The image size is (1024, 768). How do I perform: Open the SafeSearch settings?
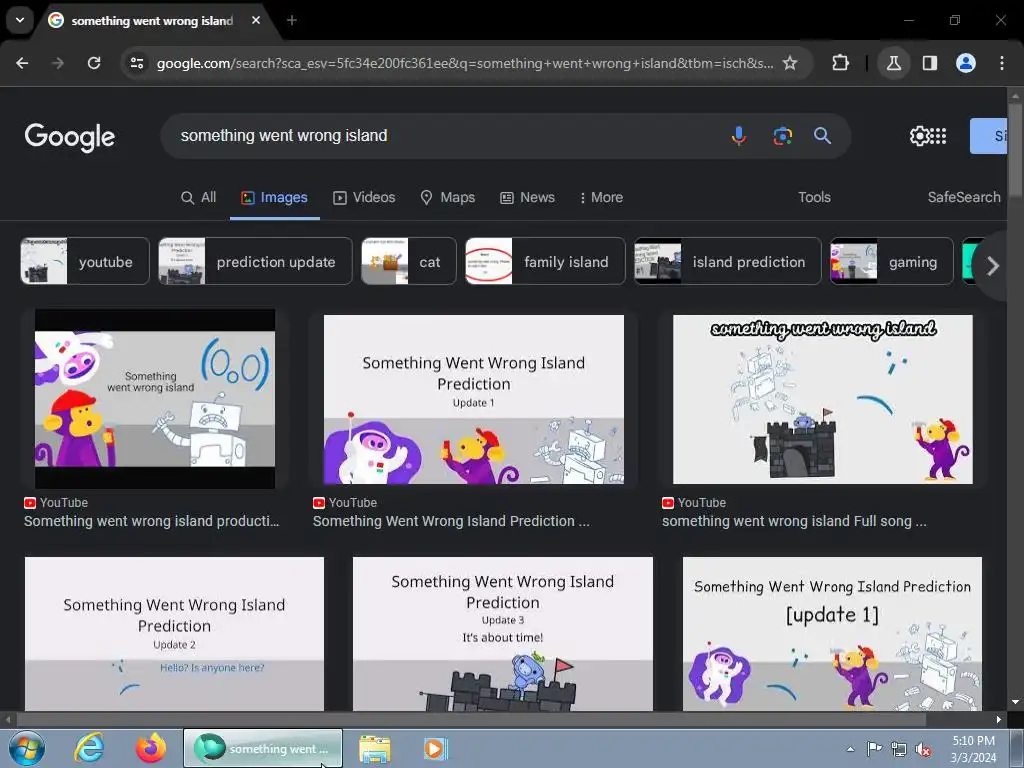click(964, 197)
